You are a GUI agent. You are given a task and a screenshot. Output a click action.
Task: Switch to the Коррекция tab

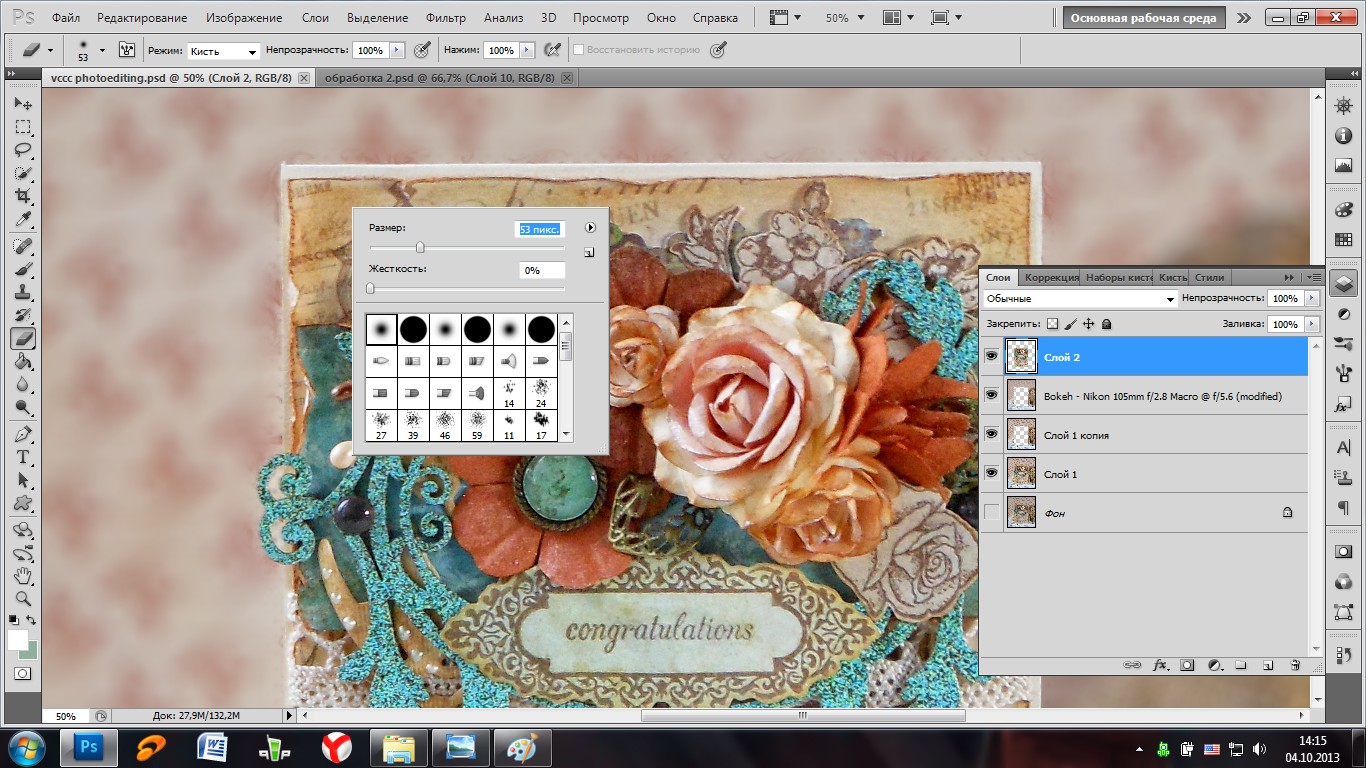[1051, 277]
